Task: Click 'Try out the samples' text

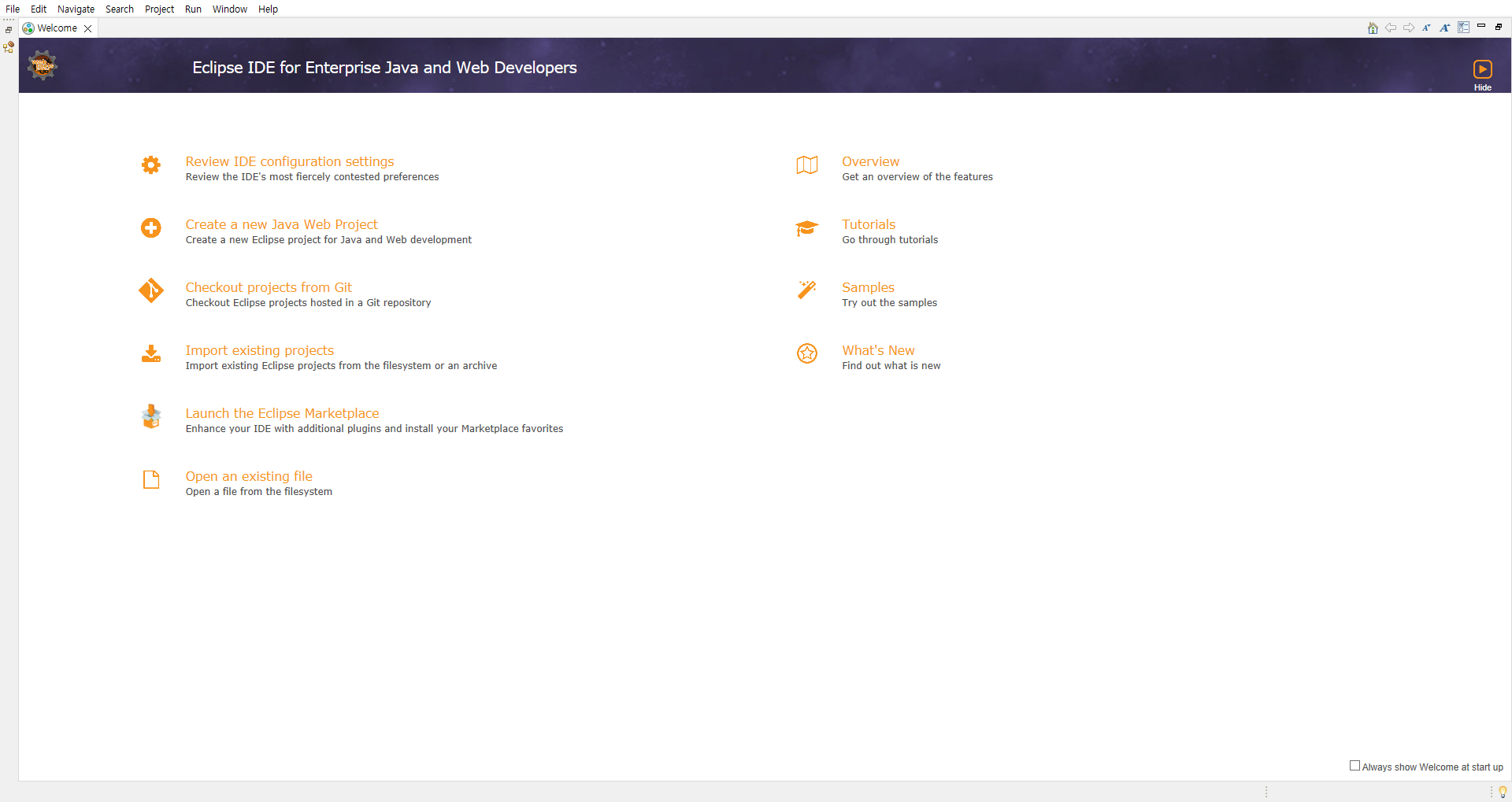Action: [889, 303]
